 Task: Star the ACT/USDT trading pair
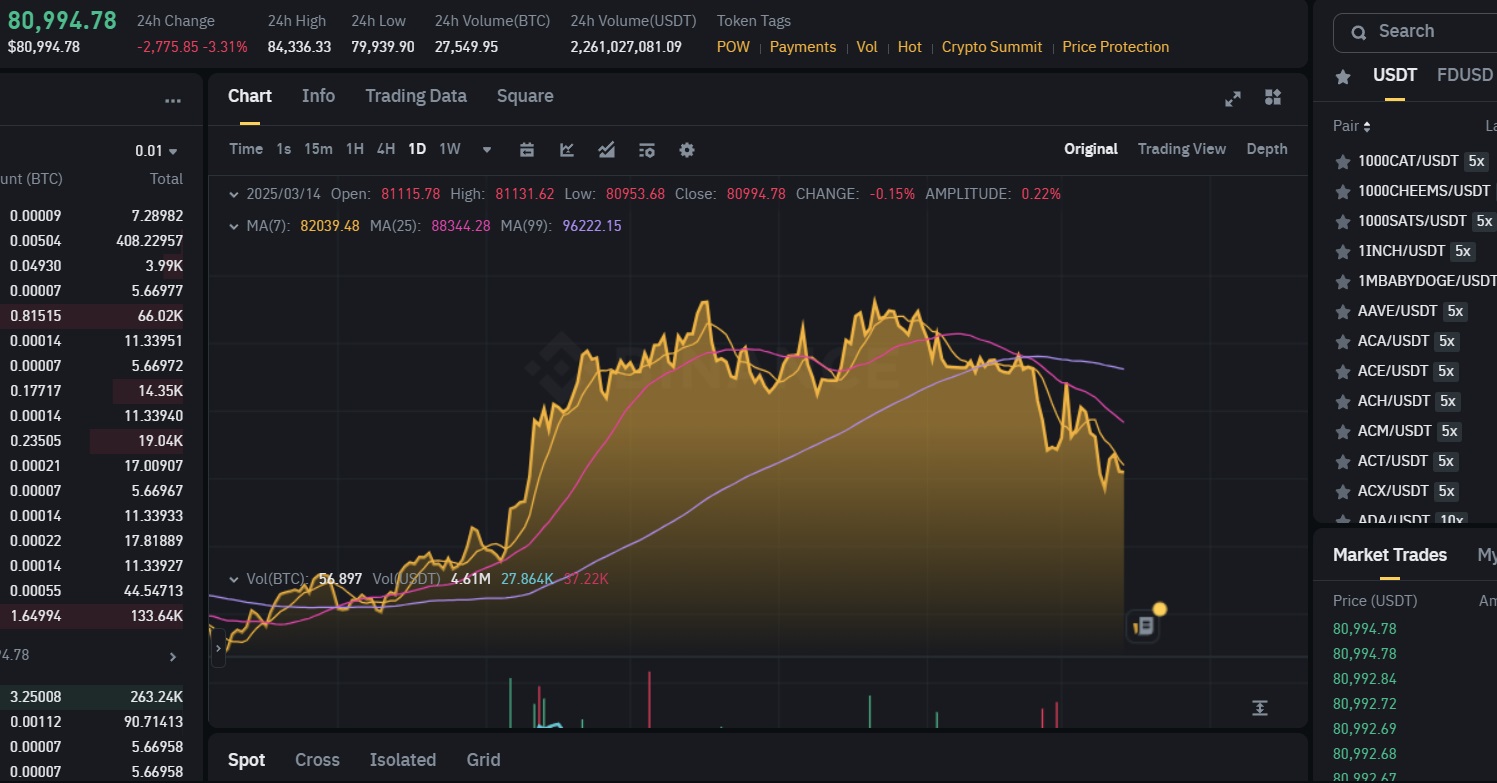[1342, 461]
